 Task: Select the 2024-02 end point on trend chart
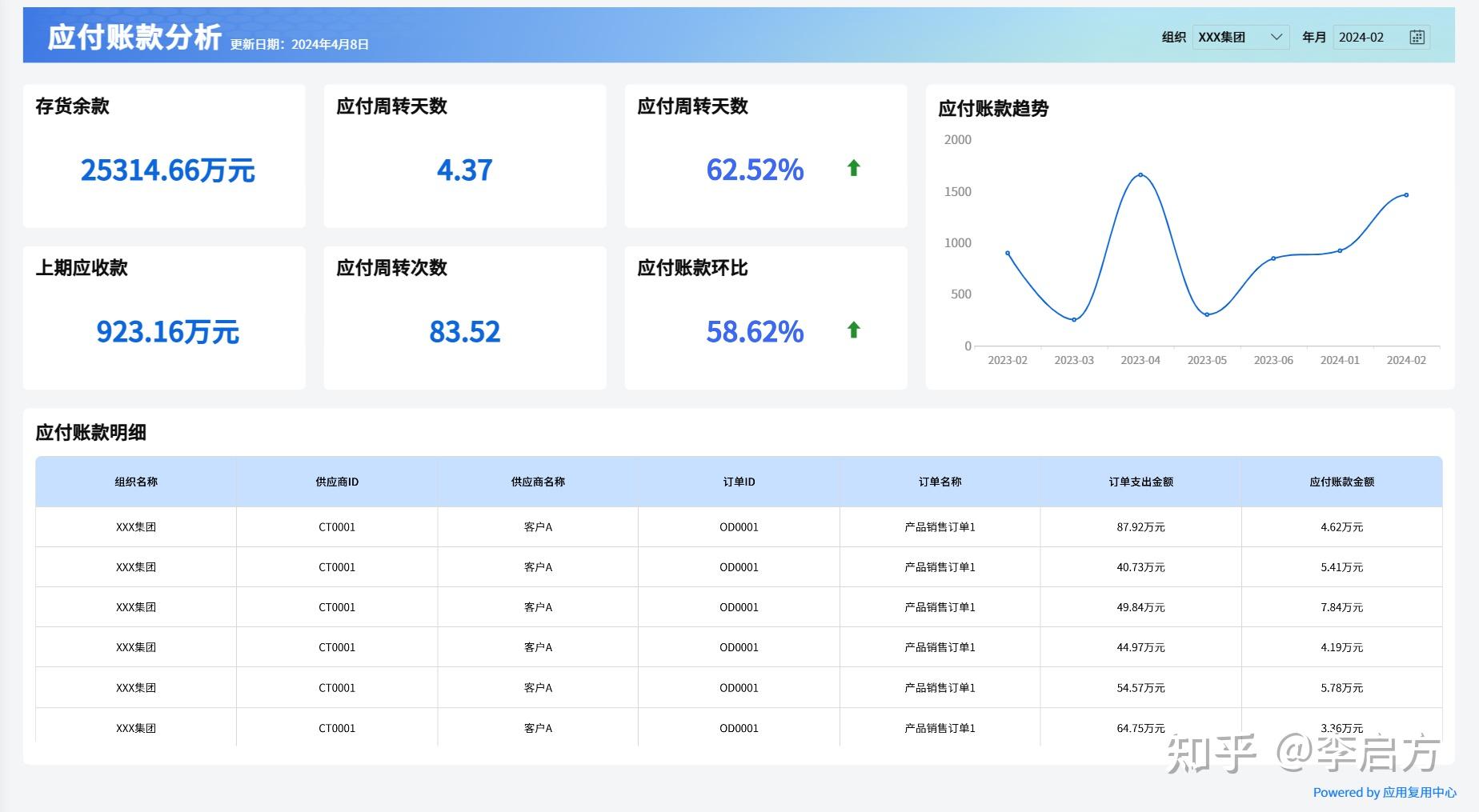(1406, 194)
